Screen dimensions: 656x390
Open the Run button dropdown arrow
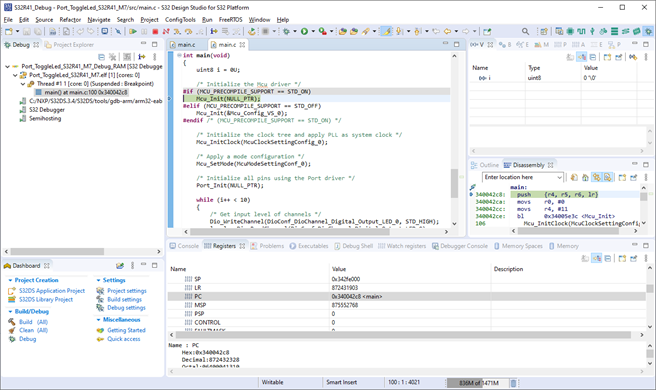pyautogui.click(x=313, y=31)
